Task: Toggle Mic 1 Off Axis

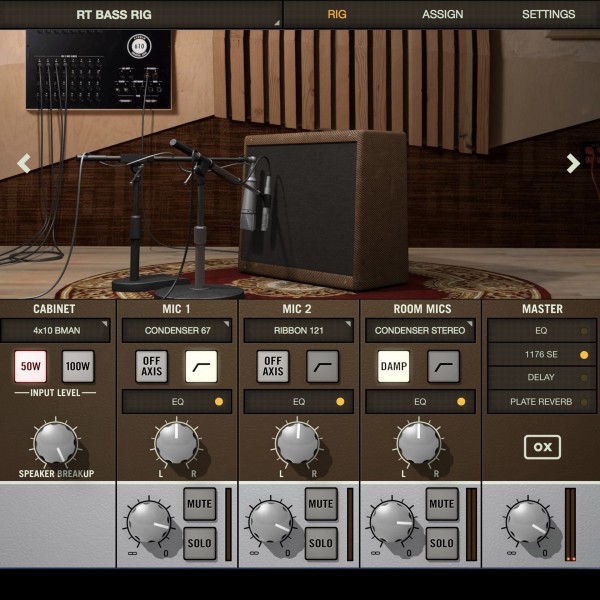Action: 152,366
